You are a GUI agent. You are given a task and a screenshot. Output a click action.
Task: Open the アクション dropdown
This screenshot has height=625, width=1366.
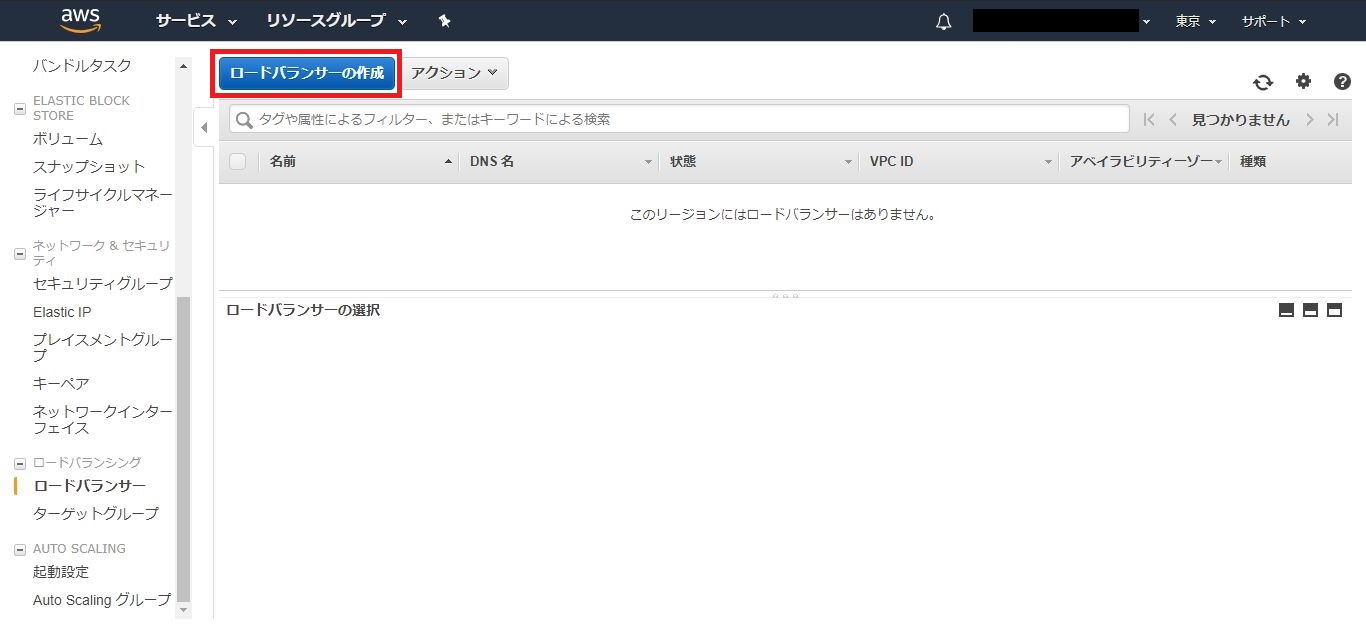(x=455, y=73)
